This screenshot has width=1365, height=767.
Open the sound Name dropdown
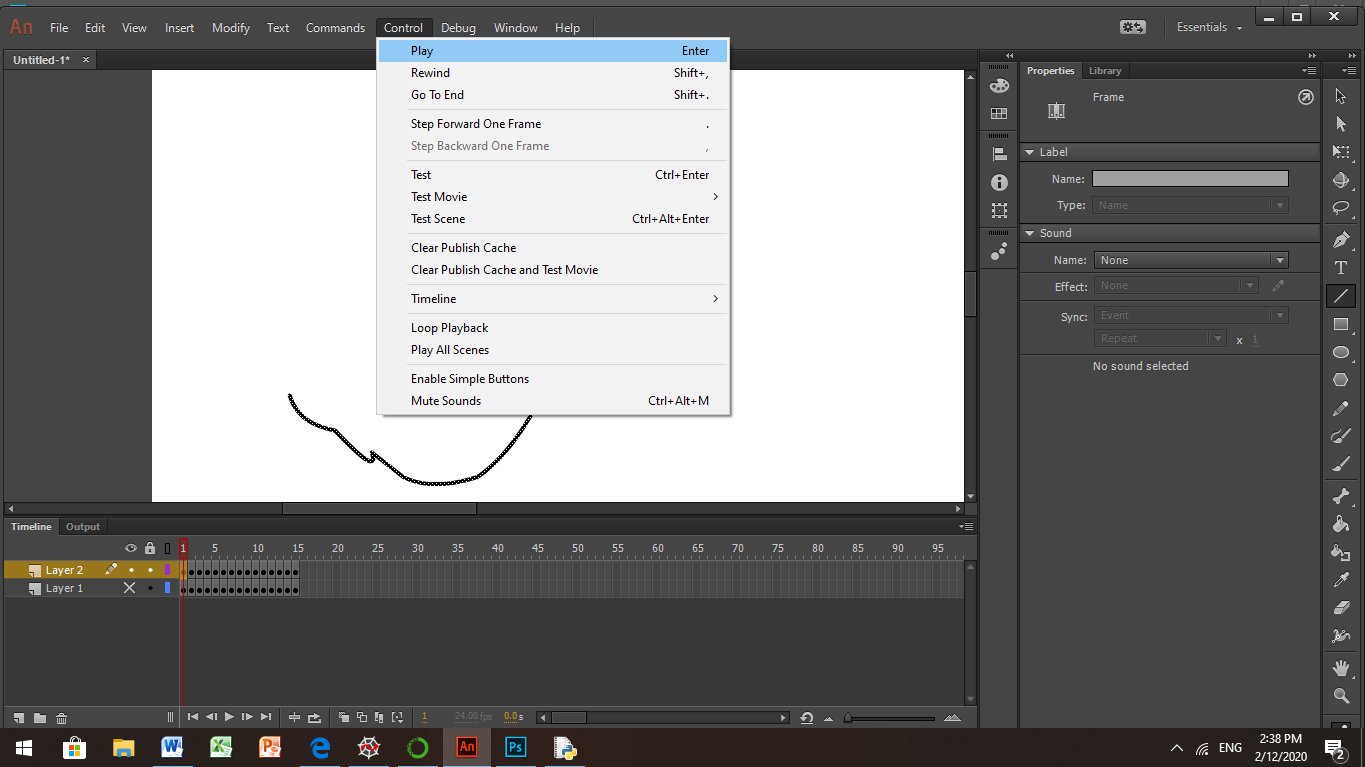click(1191, 260)
